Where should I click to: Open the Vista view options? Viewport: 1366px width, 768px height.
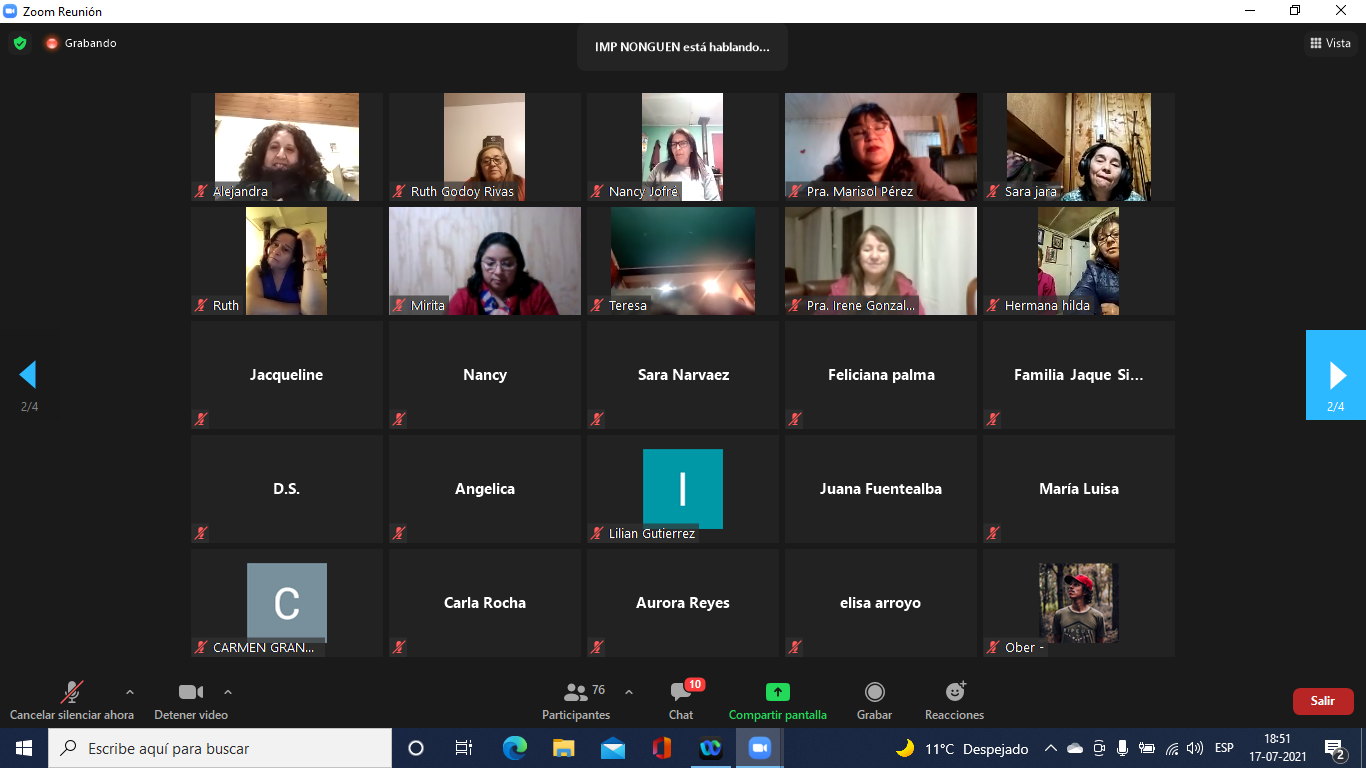[x=1330, y=43]
